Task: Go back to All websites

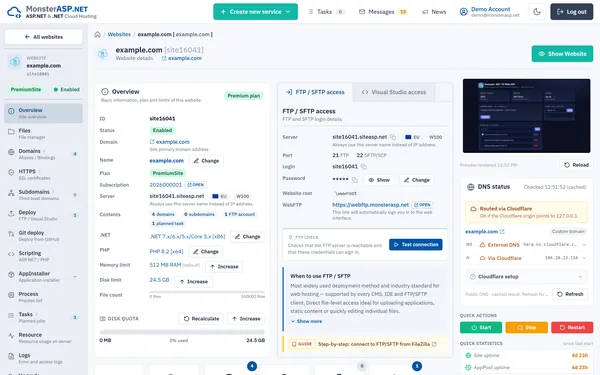Action: click(43, 37)
